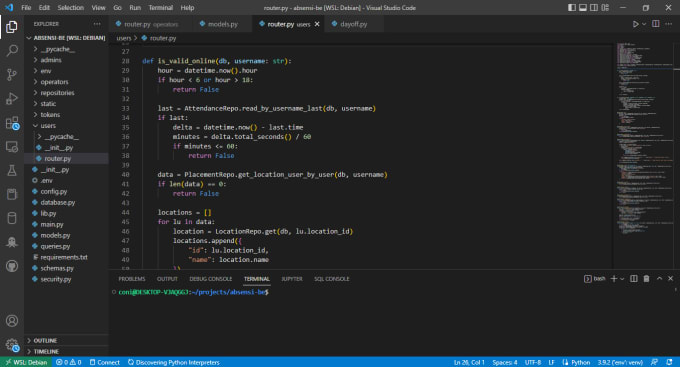This screenshot has height=367, width=680.
Task: Open the database cylinder view in activity bar
Action: coord(12,218)
